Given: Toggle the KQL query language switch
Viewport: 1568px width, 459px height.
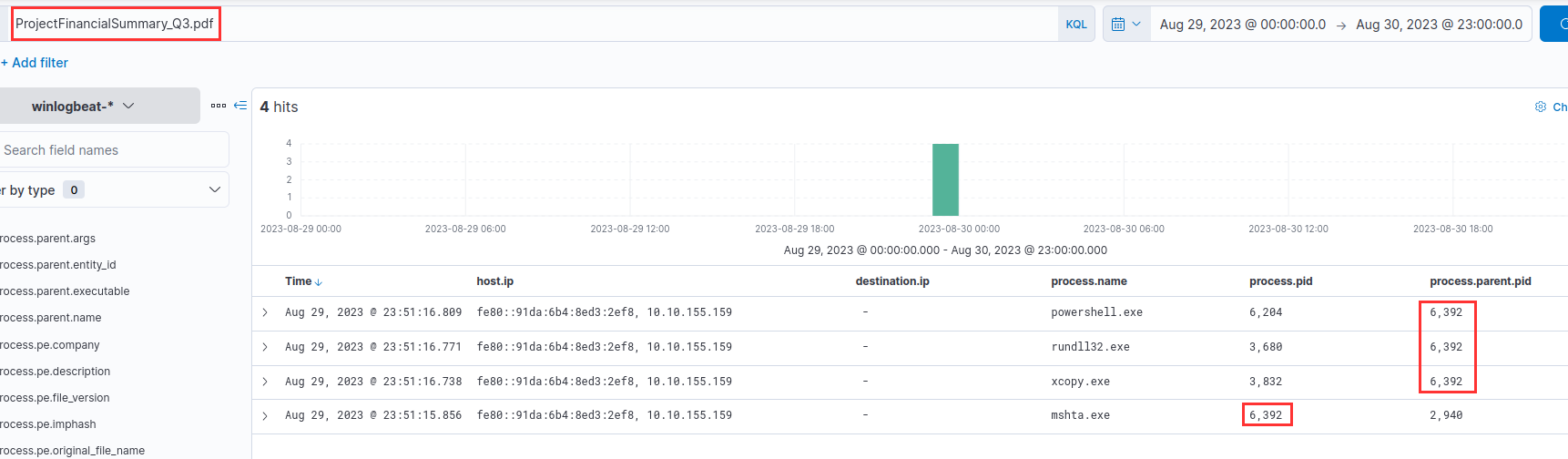Looking at the screenshot, I should coord(1075,25).
